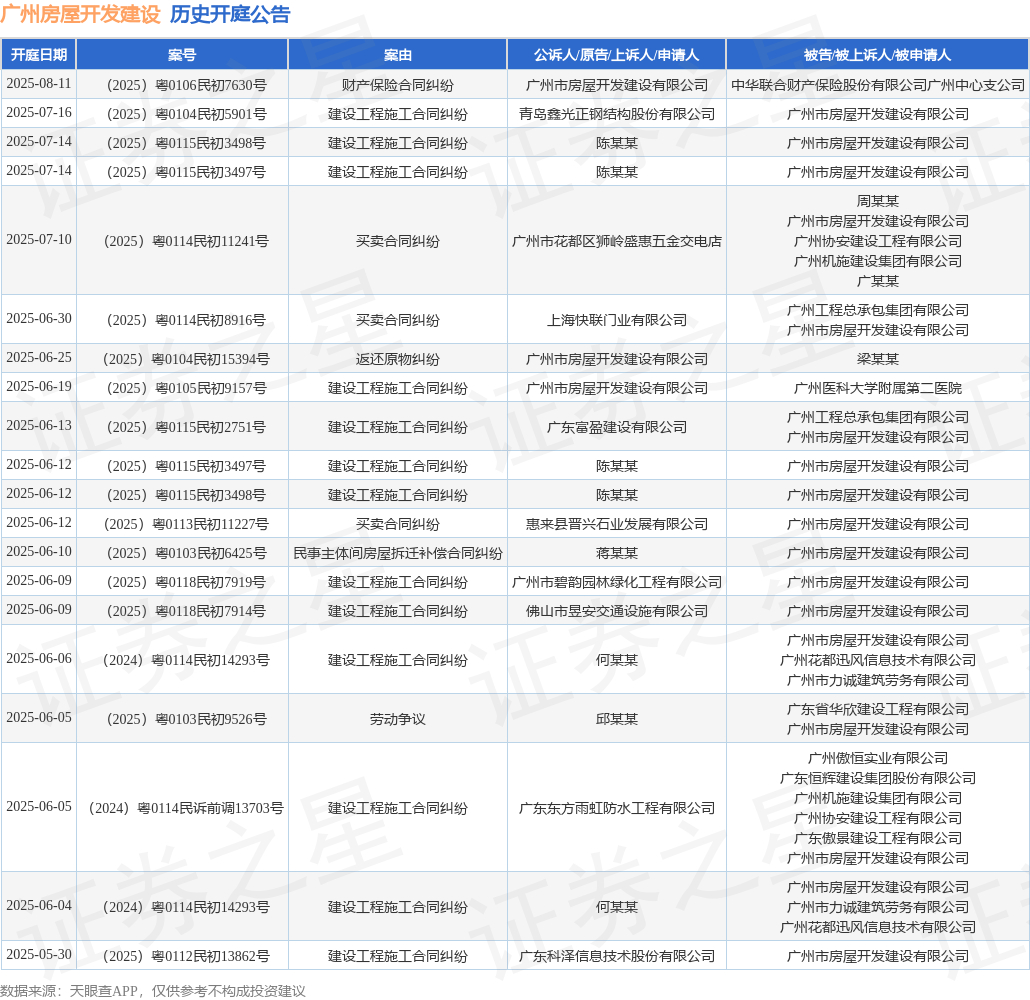Click the 开庭日期 column header
The width and height of the screenshot is (1030, 1000).
tap(39, 55)
